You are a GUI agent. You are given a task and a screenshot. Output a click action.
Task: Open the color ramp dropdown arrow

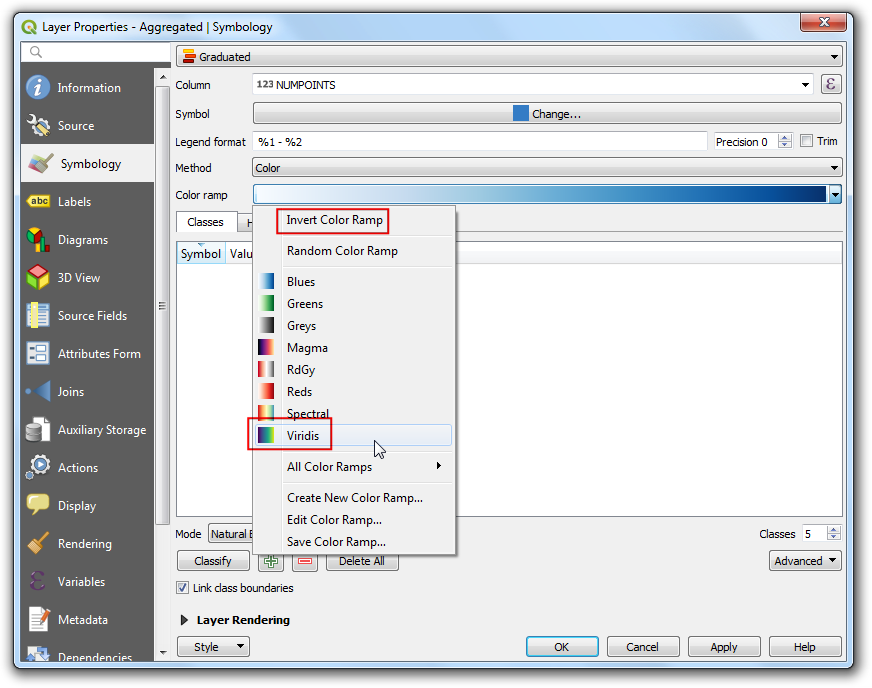pyautogui.click(x=835, y=194)
